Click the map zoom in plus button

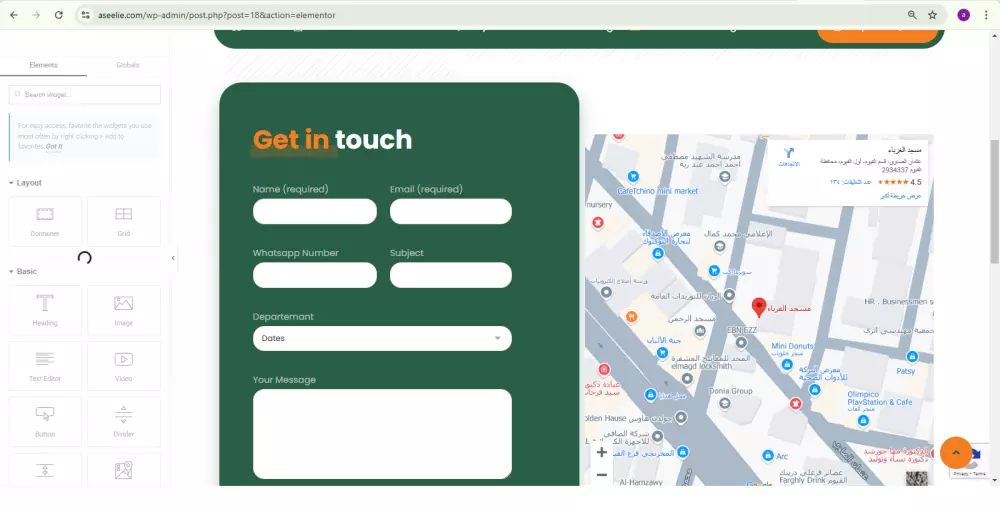point(601,452)
